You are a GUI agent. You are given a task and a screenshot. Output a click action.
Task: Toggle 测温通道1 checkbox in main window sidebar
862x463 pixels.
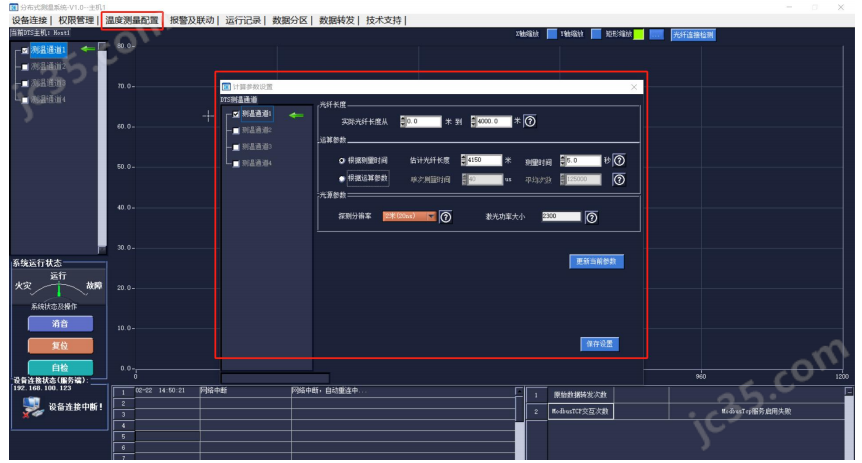(x=25, y=51)
